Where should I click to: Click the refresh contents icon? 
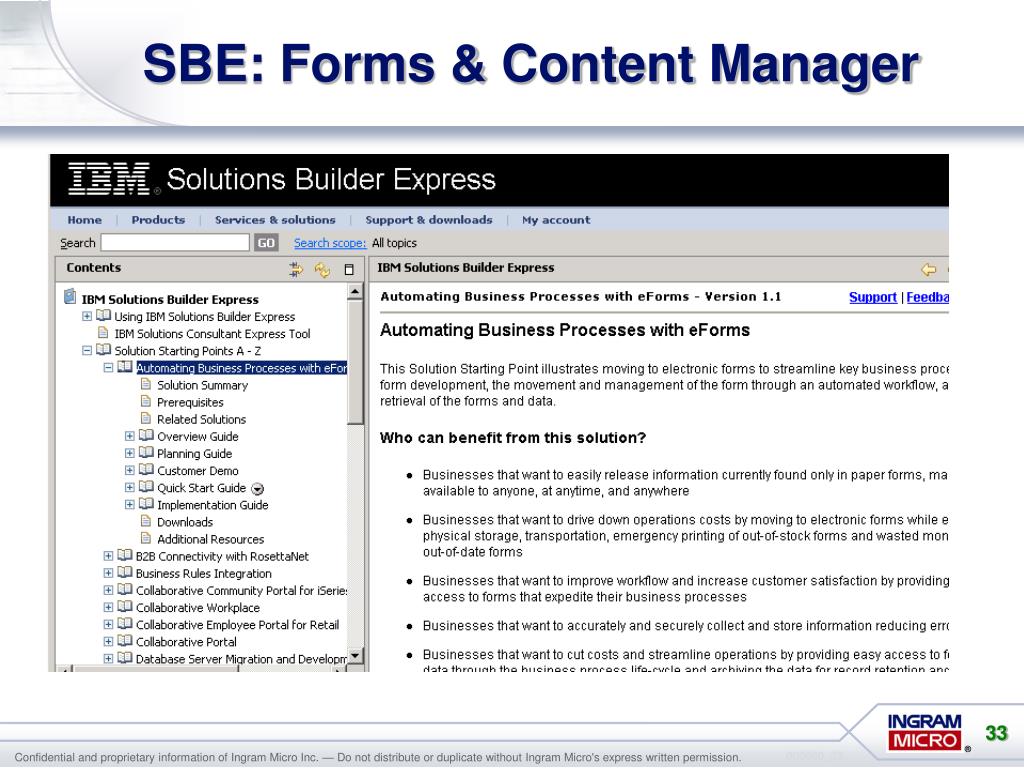(322, 270)
